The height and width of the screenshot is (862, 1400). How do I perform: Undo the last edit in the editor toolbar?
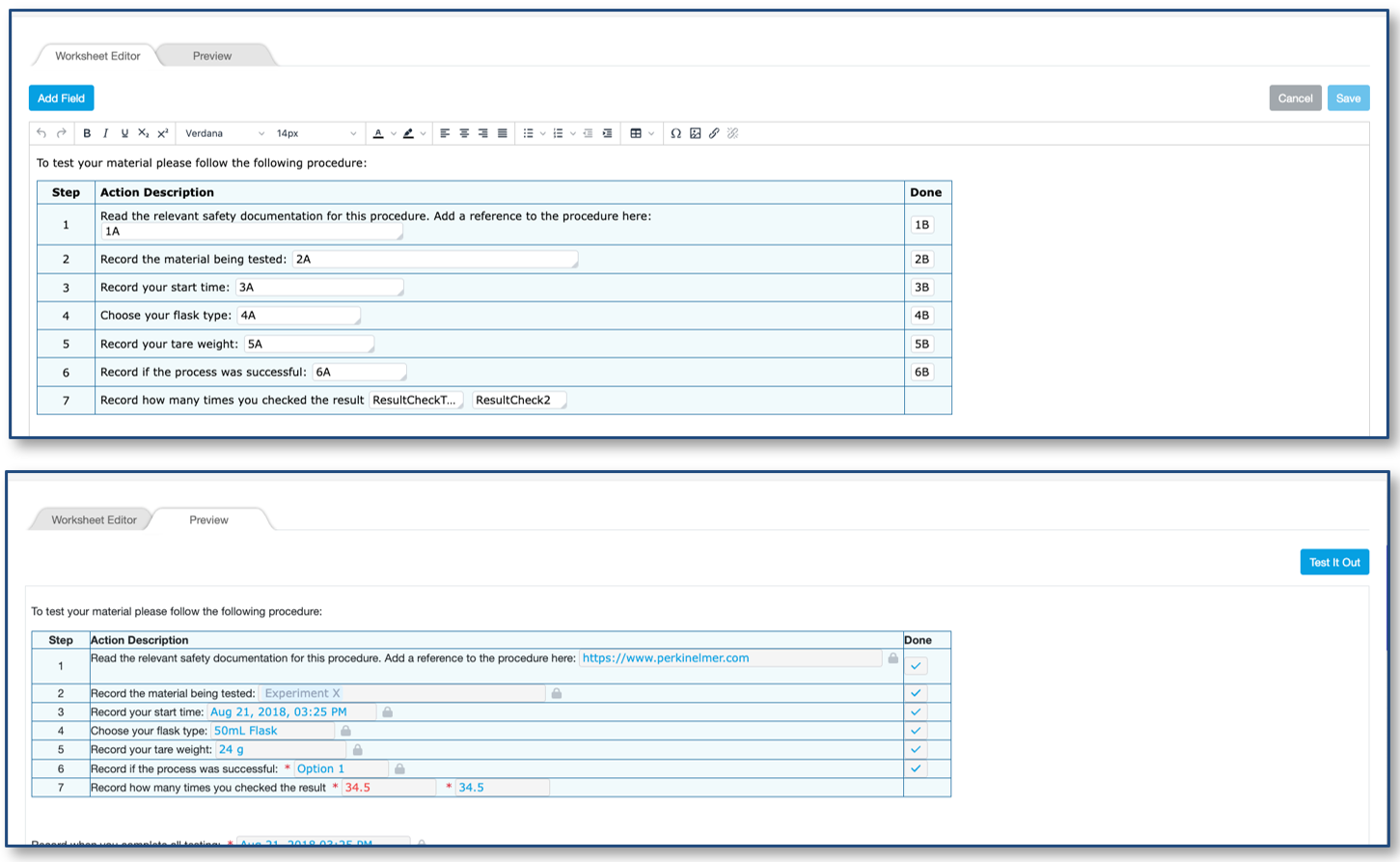coord(41,133)
